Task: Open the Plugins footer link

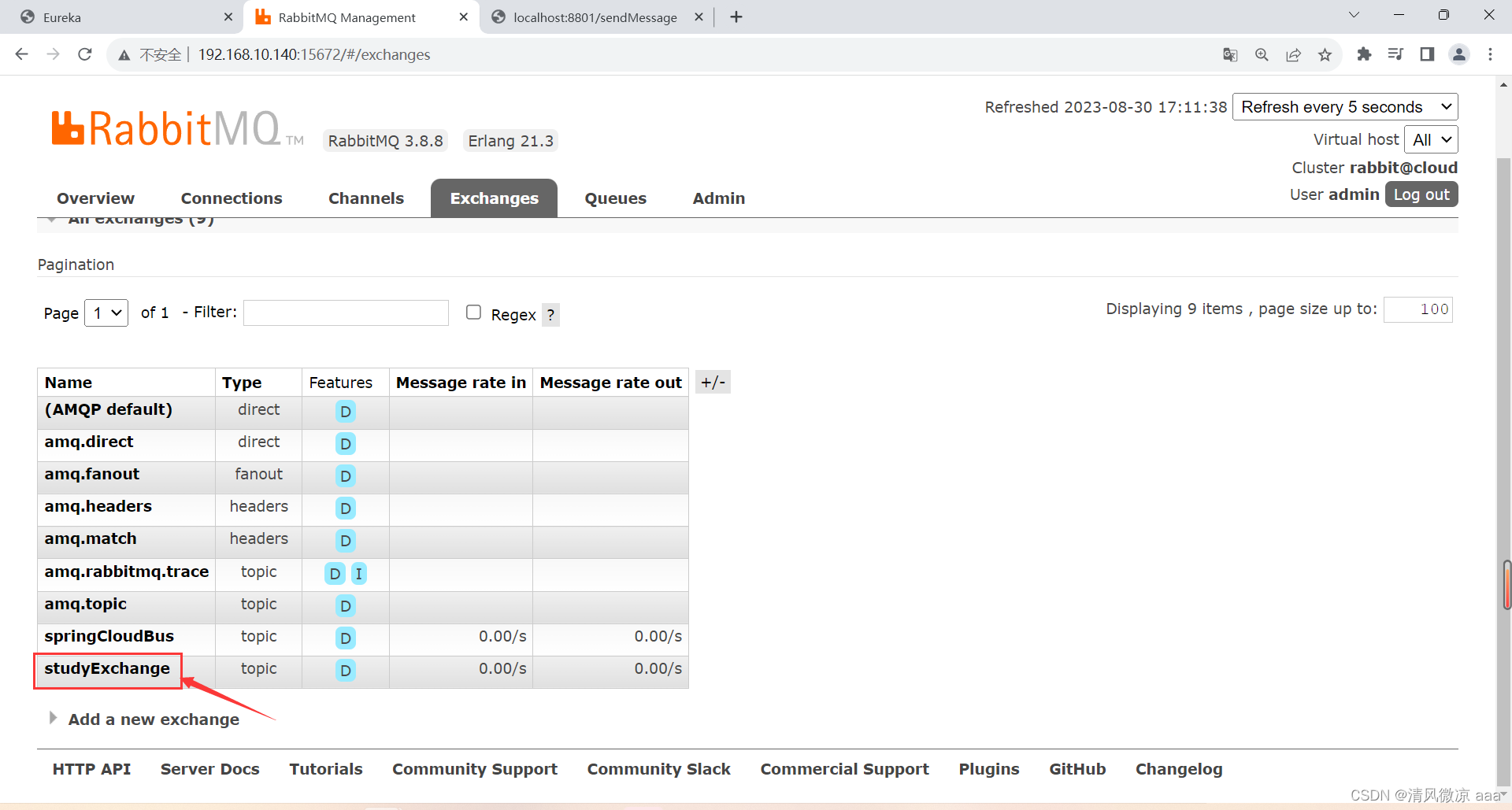Action: (x=989, y=769)
